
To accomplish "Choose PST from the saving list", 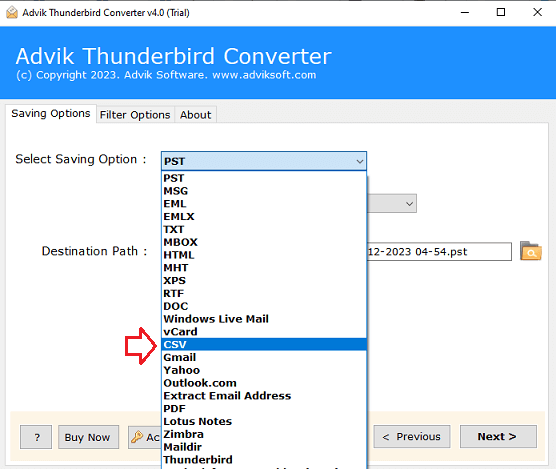I will [x=264, y=178].
